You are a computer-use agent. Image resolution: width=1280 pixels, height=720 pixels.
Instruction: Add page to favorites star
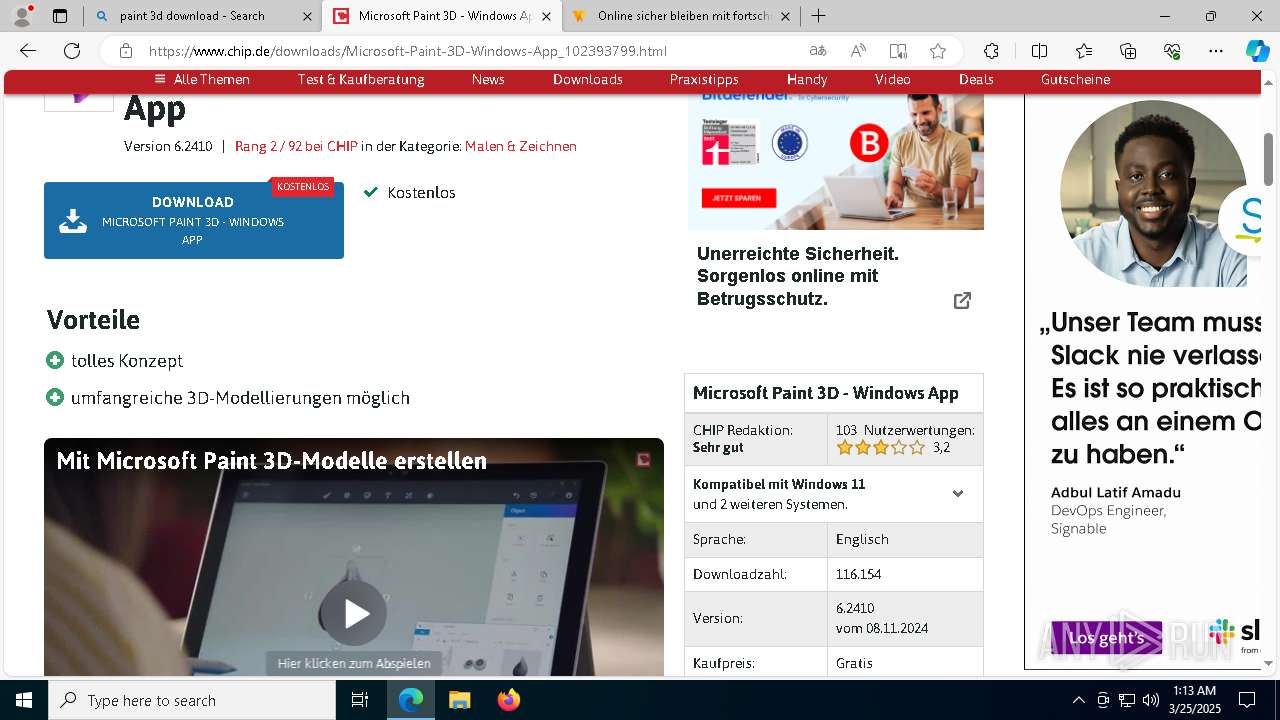(938, 51)
